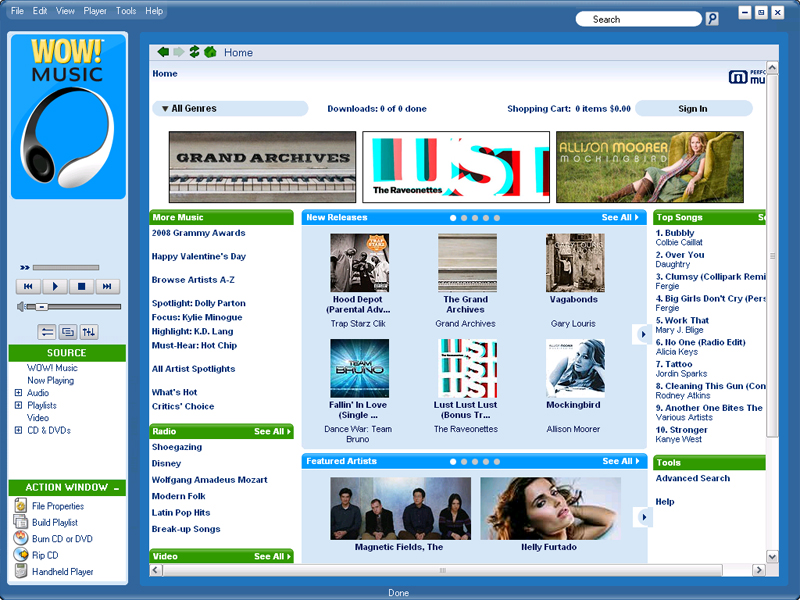Click the green back arrow in browser bar
The image size is (800, 600).
pos(163,52)
